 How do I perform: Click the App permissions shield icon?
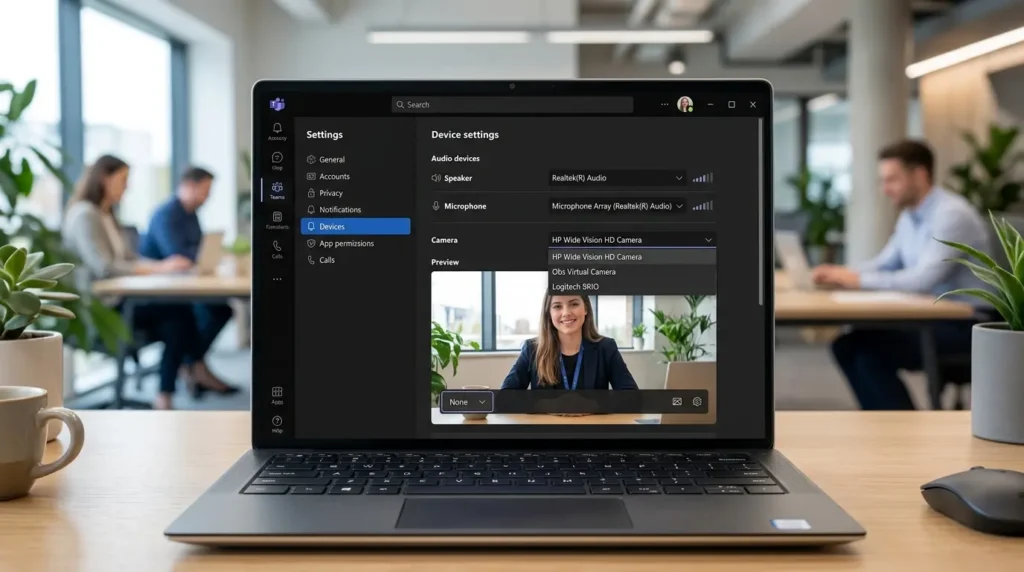tap(311, 243)
